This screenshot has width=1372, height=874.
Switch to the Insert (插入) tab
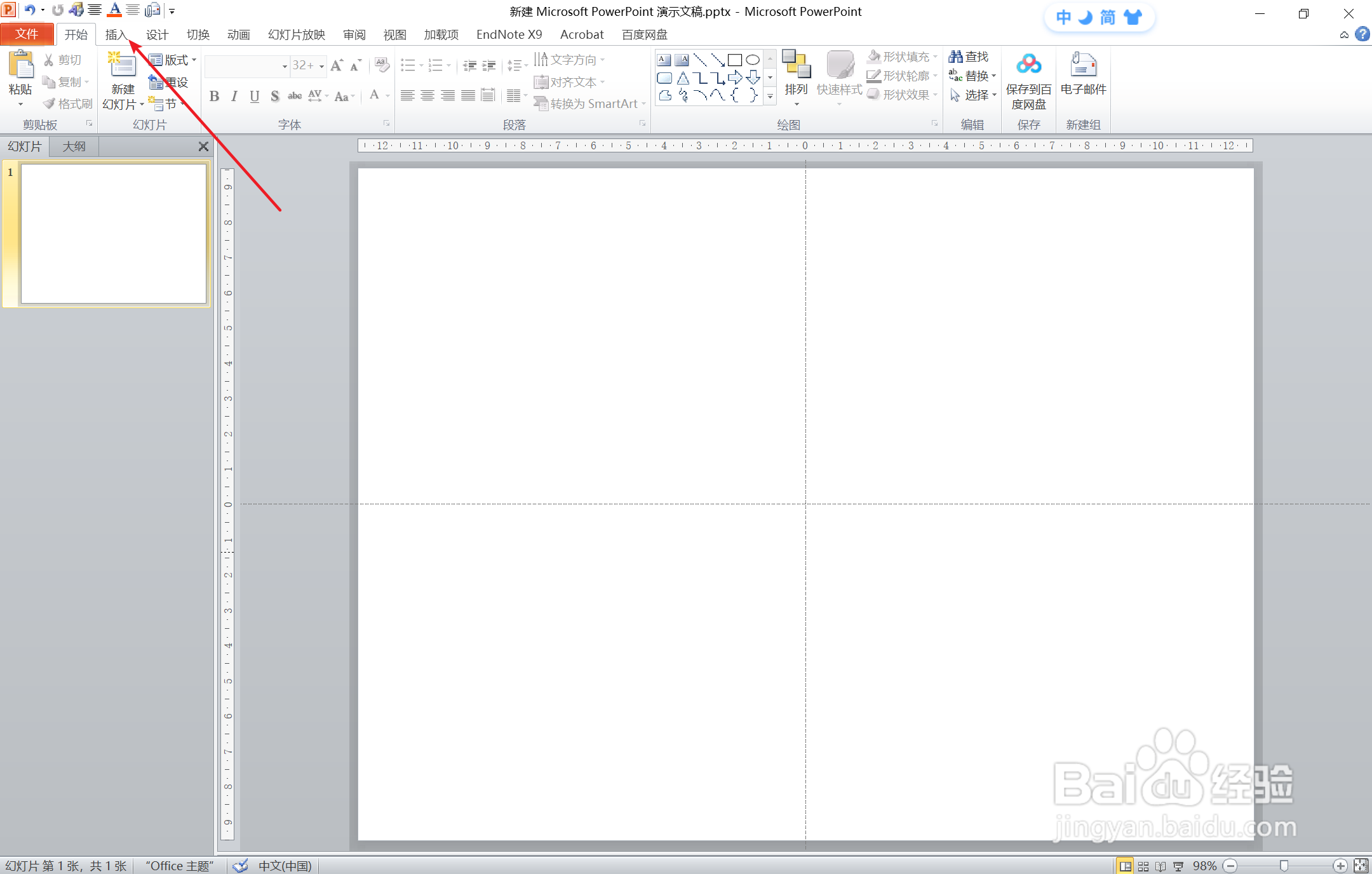tap(116, 34)
